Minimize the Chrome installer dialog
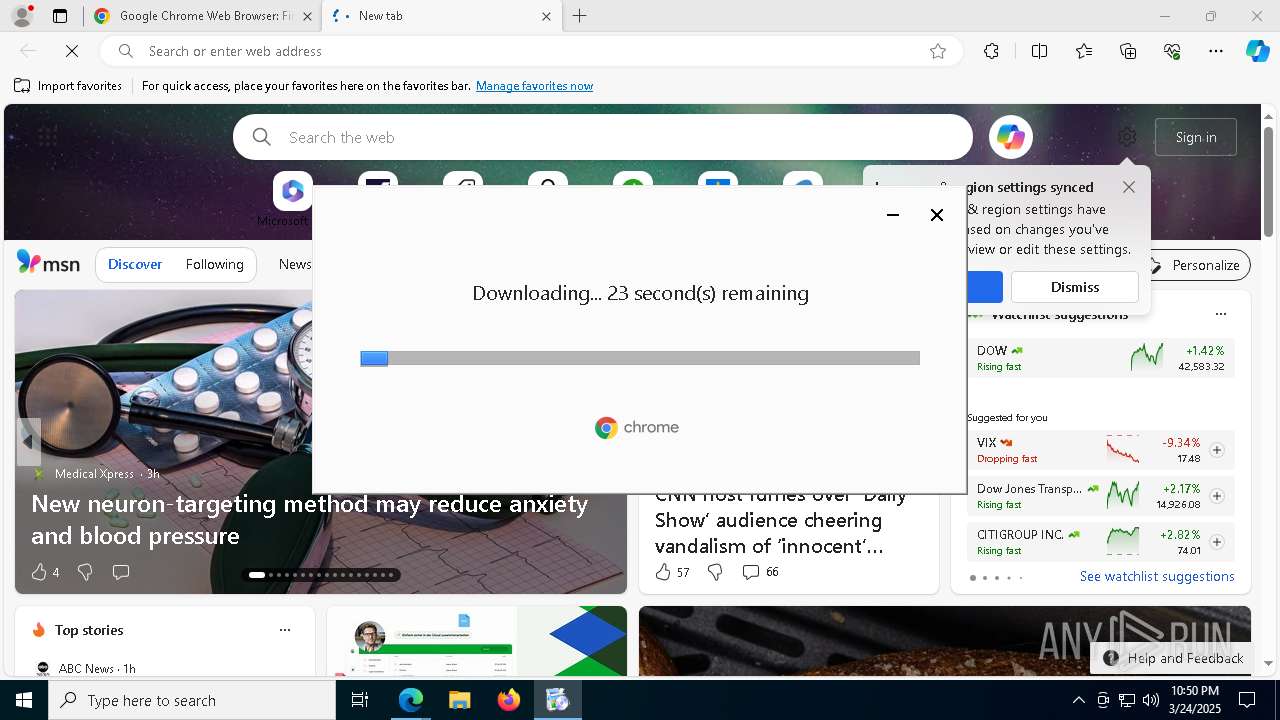The height and width of the screenshot is (720, 1280). [893, 215]
